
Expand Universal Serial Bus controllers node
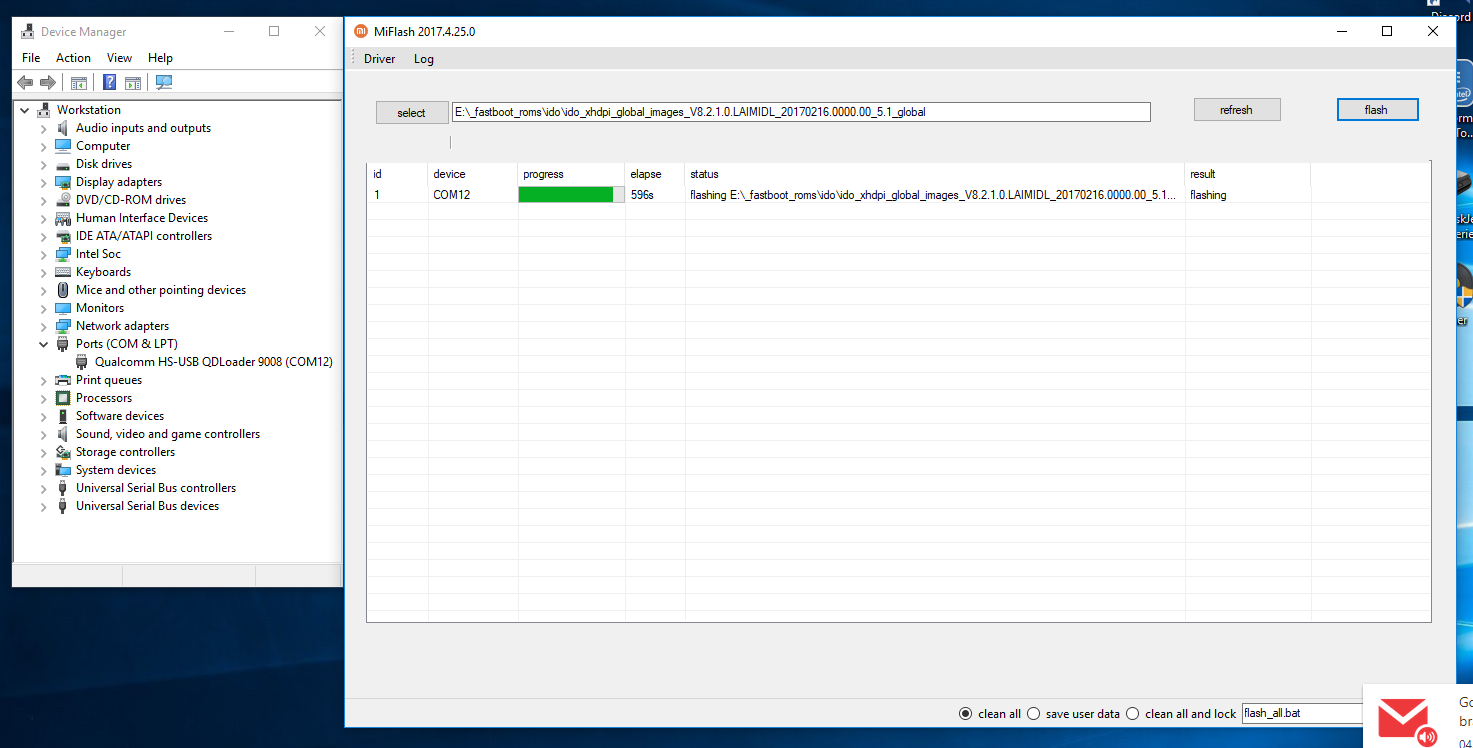coord(43,488)
